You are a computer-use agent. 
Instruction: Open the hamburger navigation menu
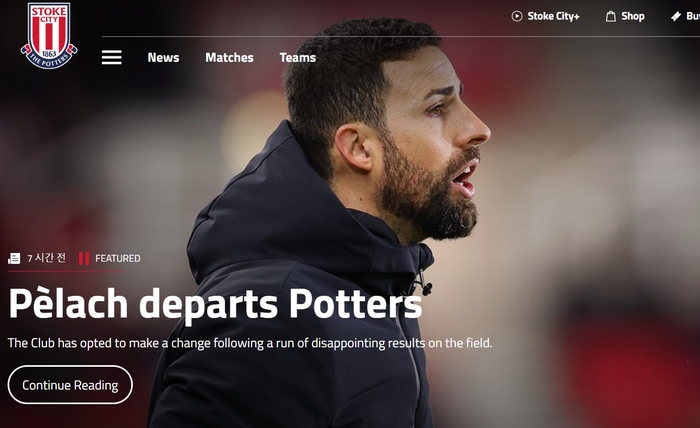[112, 57]
